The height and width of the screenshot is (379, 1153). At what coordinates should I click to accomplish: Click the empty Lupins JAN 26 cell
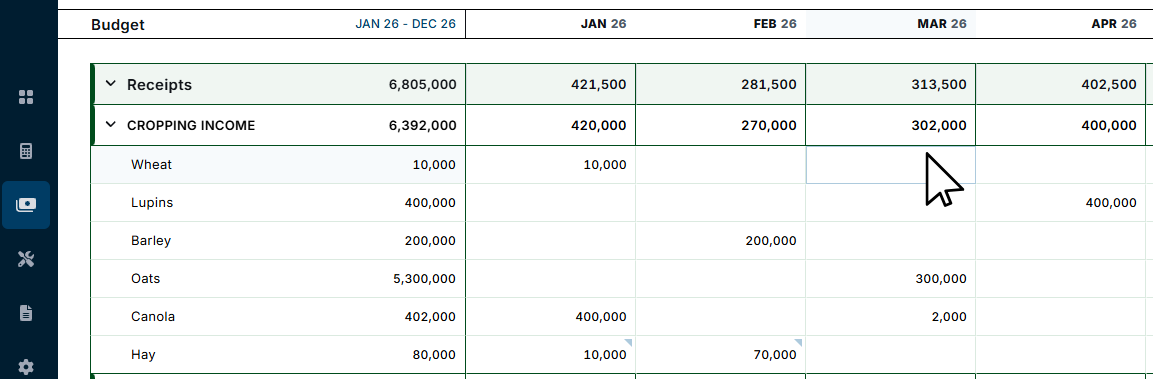coord(551,203)
